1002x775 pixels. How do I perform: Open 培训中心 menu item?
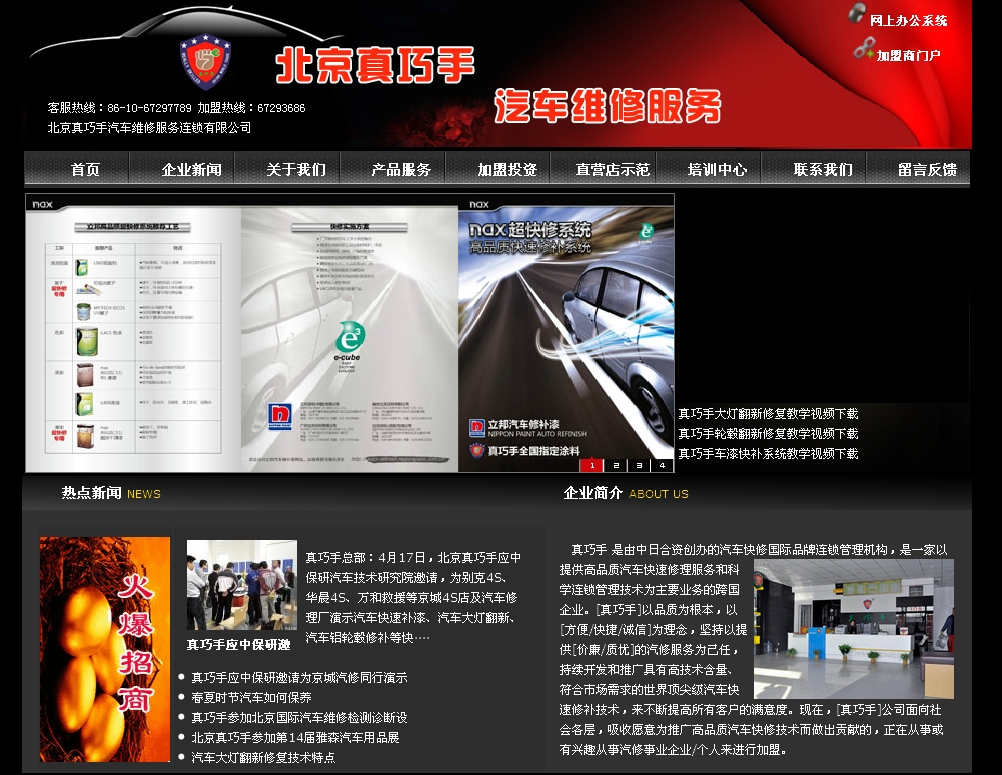tap(717, 169)
